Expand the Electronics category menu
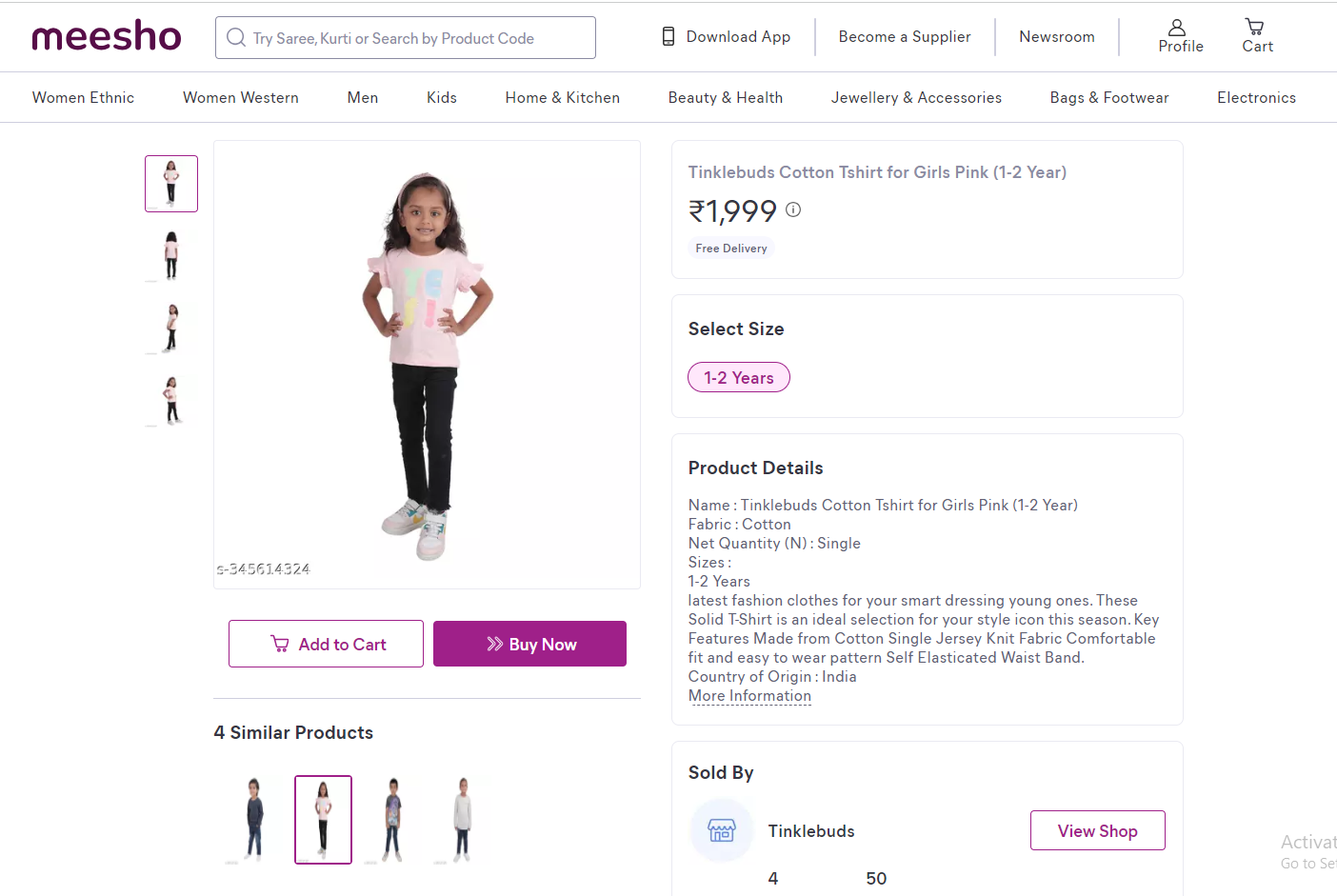 pyautogui.click(x=1256, y=97)
